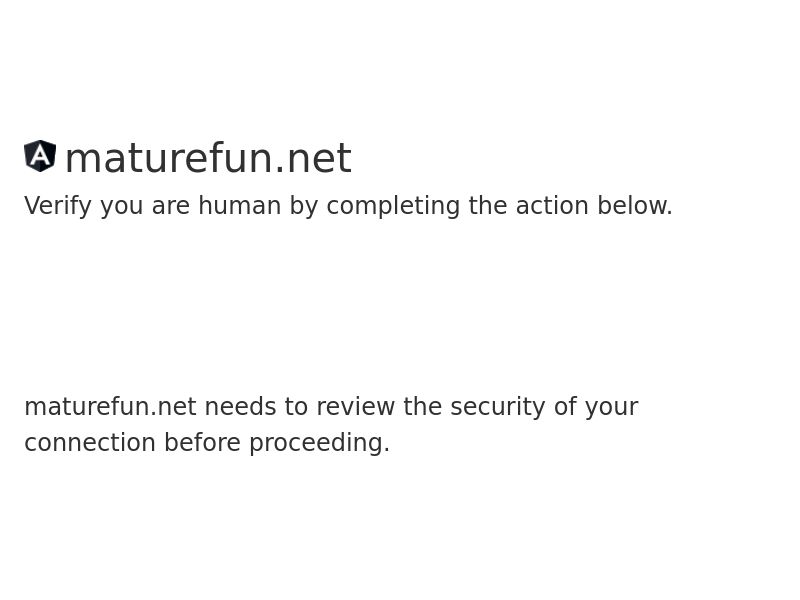Click the word 'proceeding.' in the paragraph
800x600 pixels.
point(320,443)
